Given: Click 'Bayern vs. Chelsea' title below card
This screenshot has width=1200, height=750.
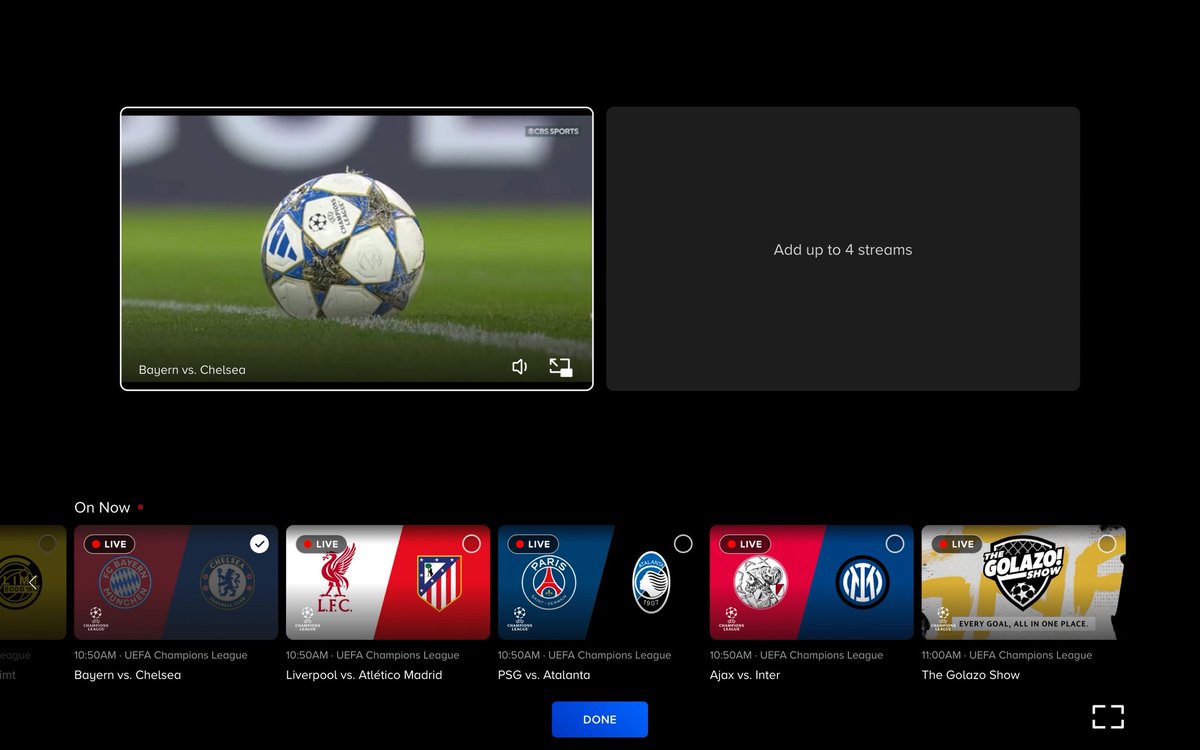Looking at the screenshot, I should point(128,675).
